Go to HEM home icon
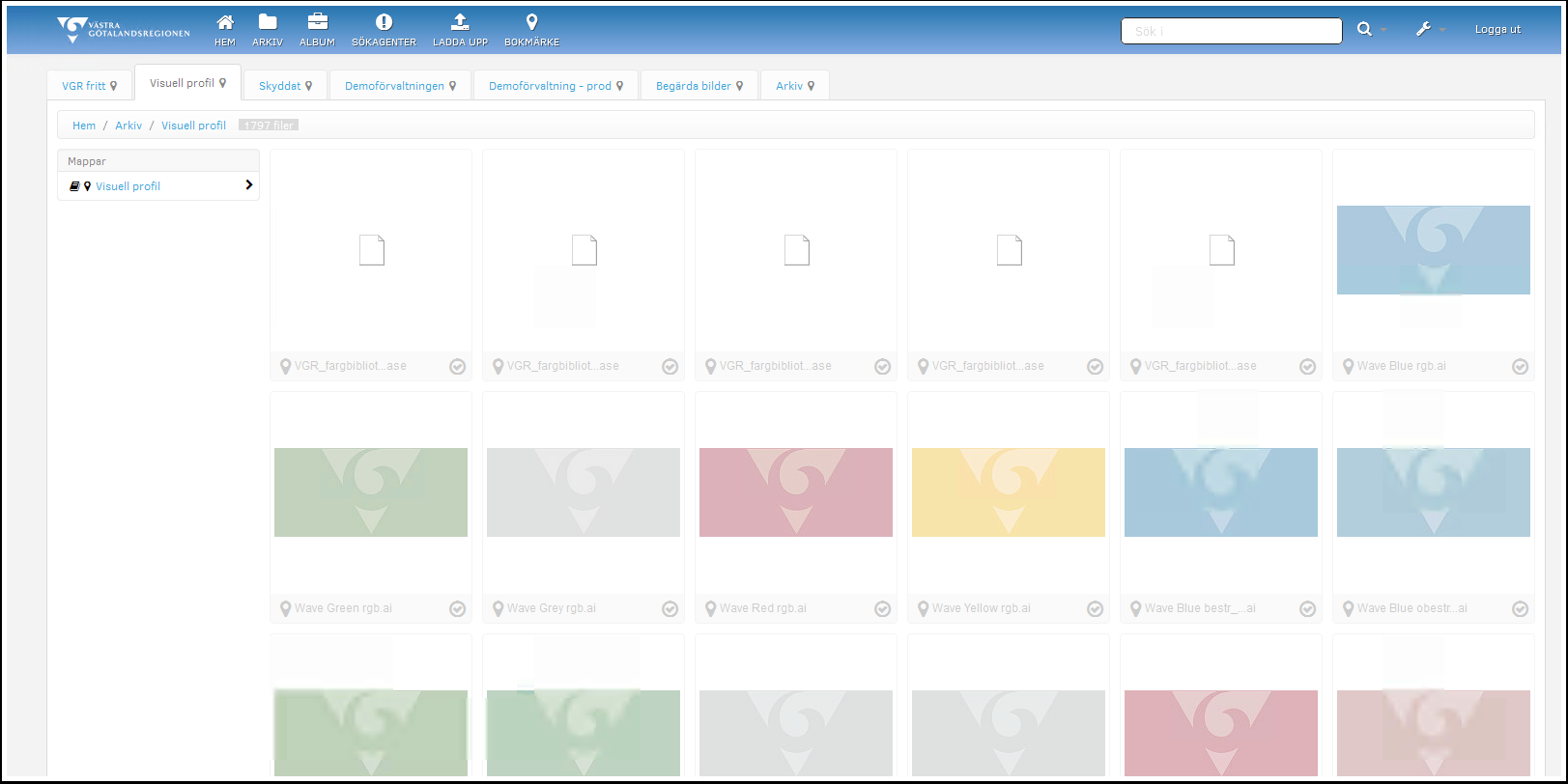This screenshot has height=784, width=1568. point(225,22)
